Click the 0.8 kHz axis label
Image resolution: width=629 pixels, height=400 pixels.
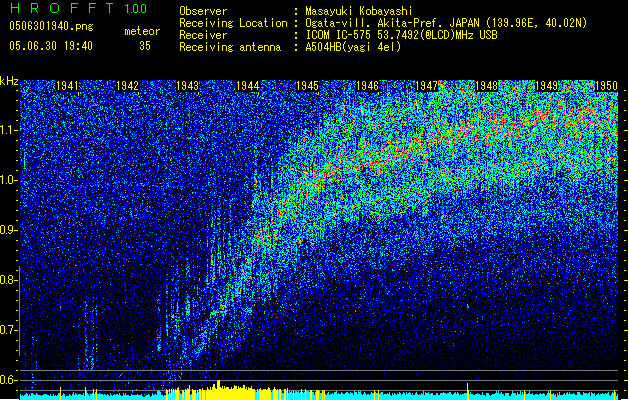pos(9,280)
